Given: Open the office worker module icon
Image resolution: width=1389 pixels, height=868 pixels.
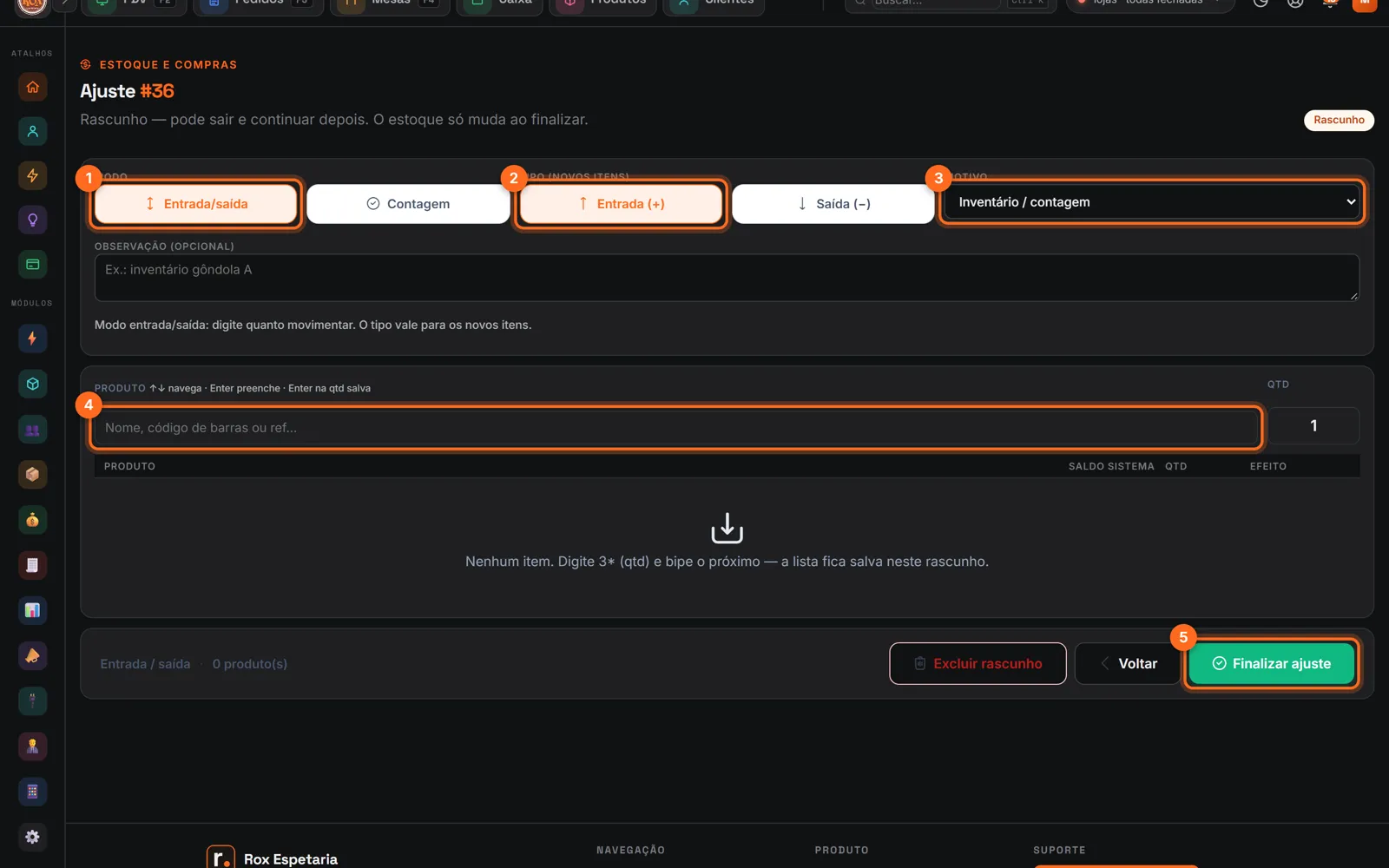Looking at the screenshot, I should [x=32, y=746].
